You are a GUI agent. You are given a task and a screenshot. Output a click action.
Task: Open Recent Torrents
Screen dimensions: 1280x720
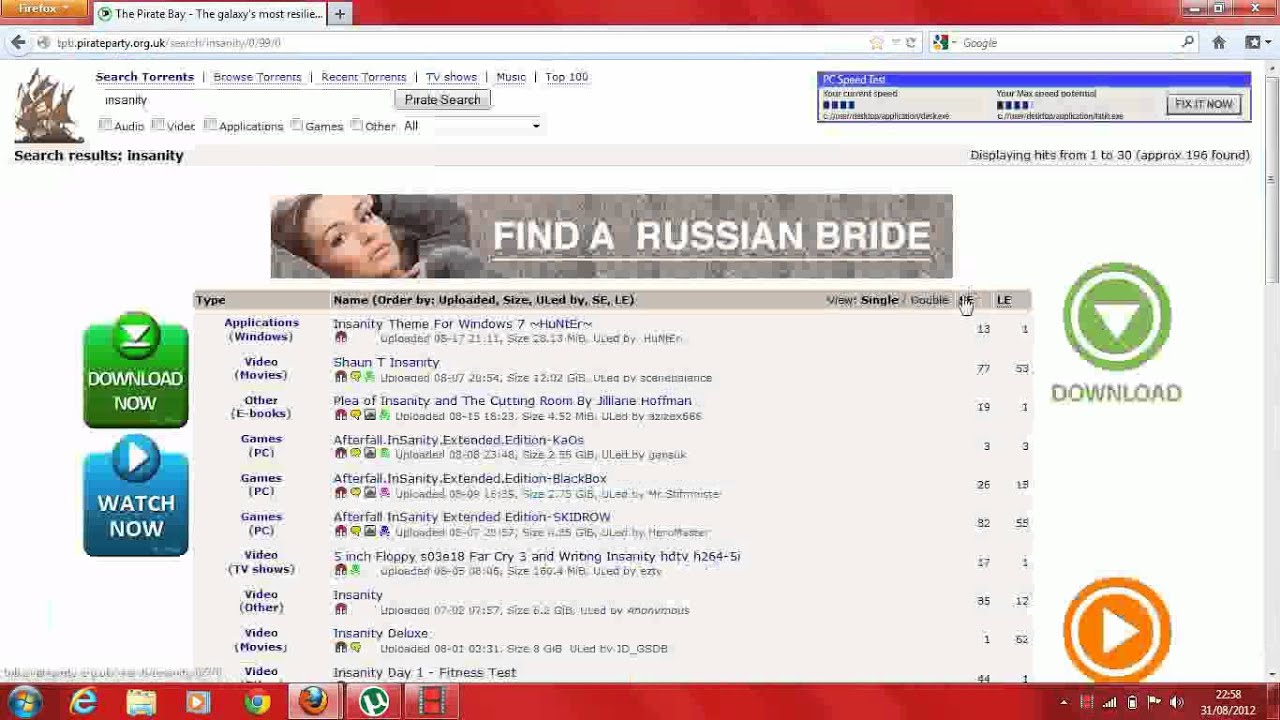363,77
